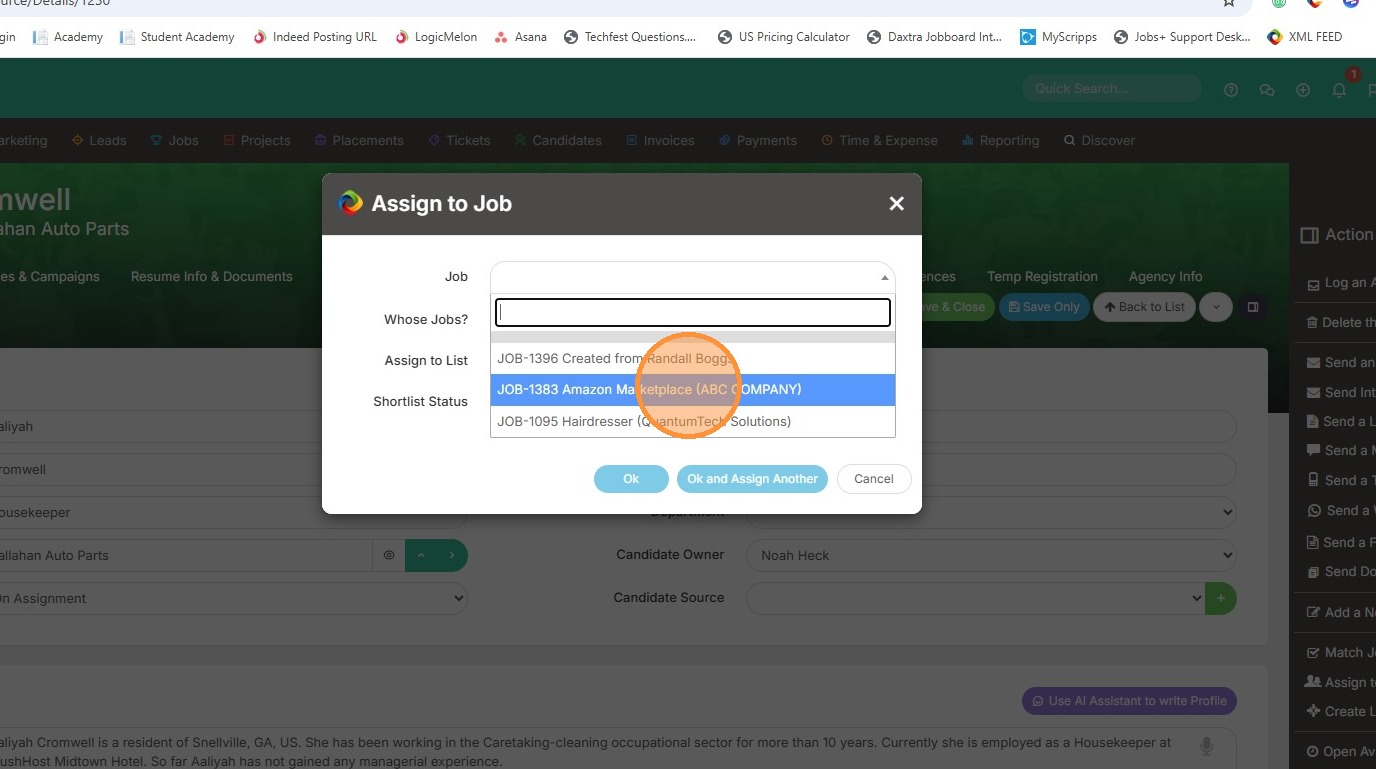This screenshot has width=1376, height=769.
Task: Go to Leads in navigation bar
Action: tap(99, 141)
